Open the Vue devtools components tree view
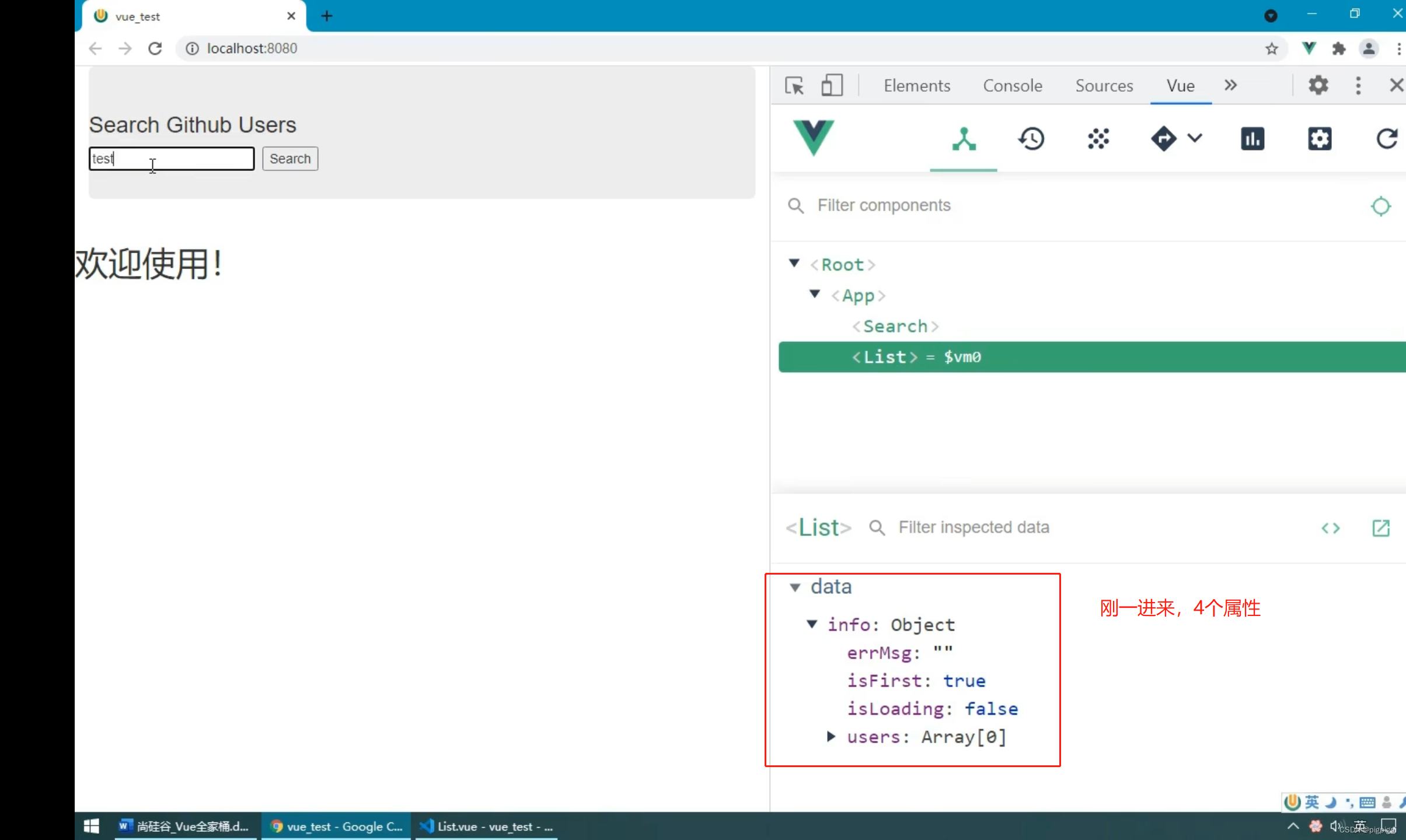The height and width of the screenshot is (840, 1406). point(964,139)
